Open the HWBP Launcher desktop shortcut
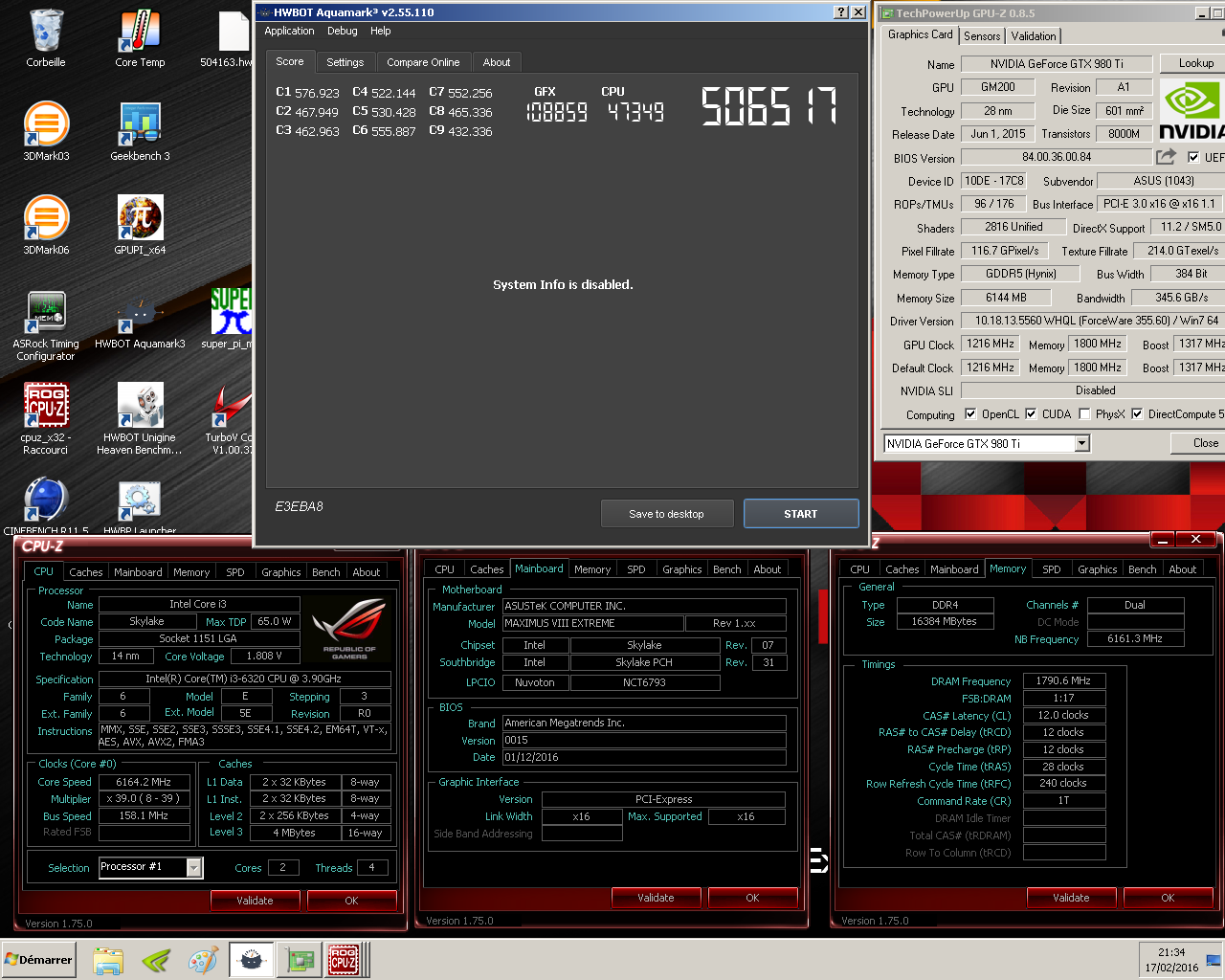This screenshot has width=1225, height=980. tap(140, 505)
